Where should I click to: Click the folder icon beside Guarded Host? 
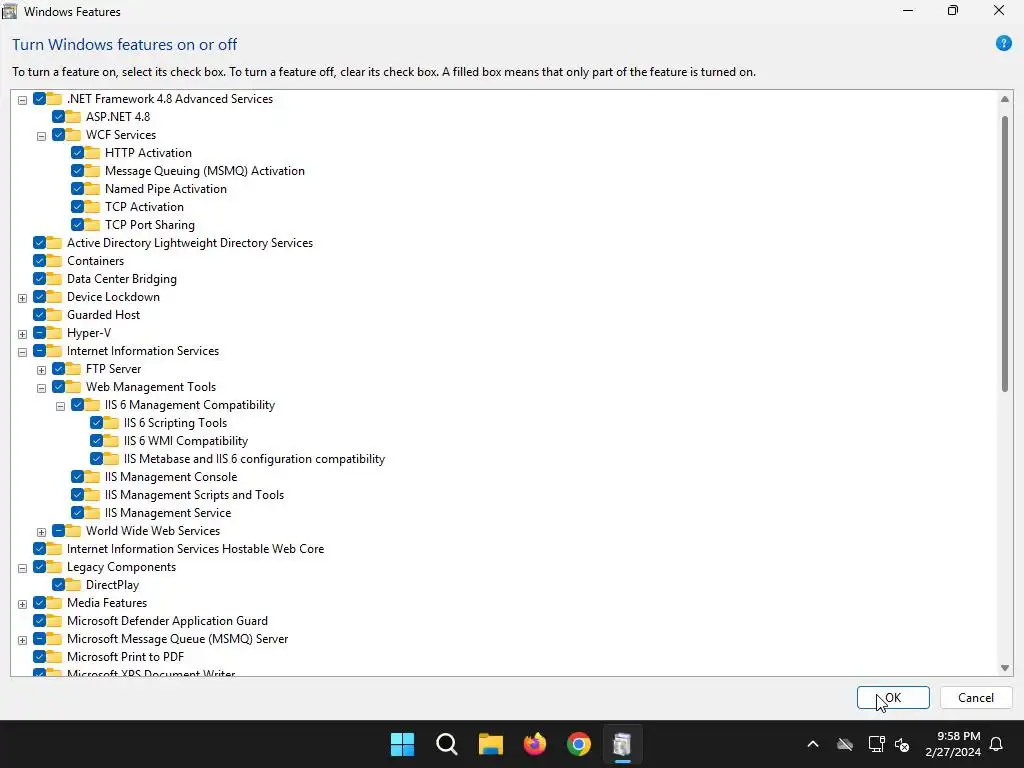coord(54,315)
